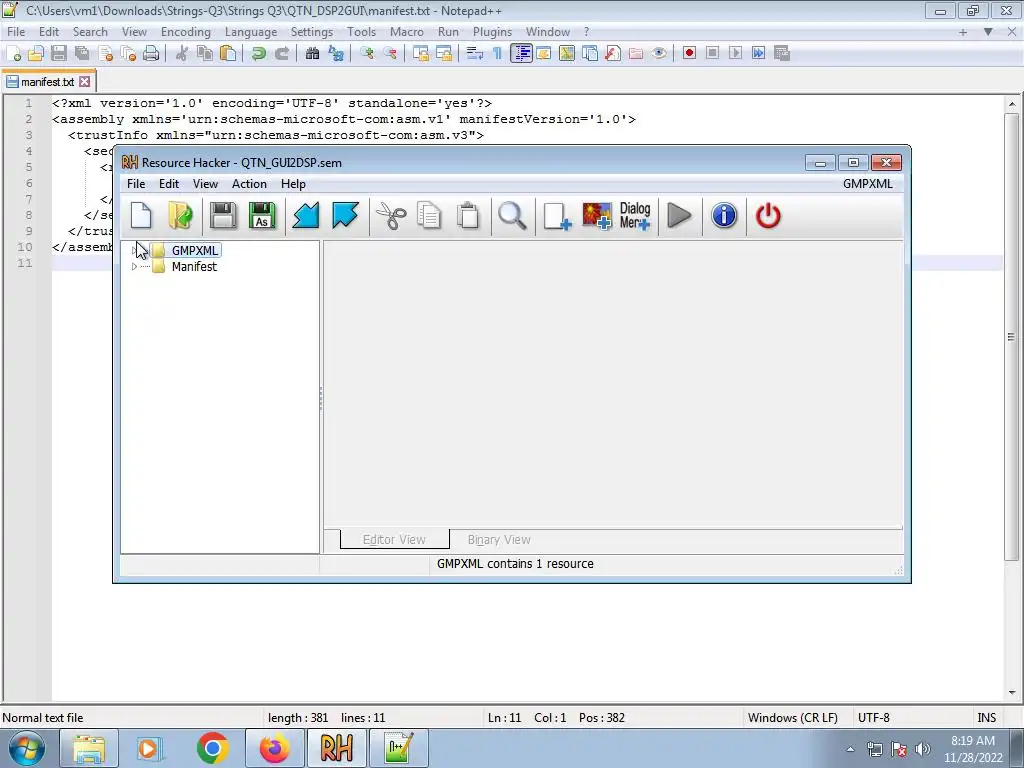This screenshot has height=768, width=1024.
Task: Open Windows Start button
Action: 26,748
